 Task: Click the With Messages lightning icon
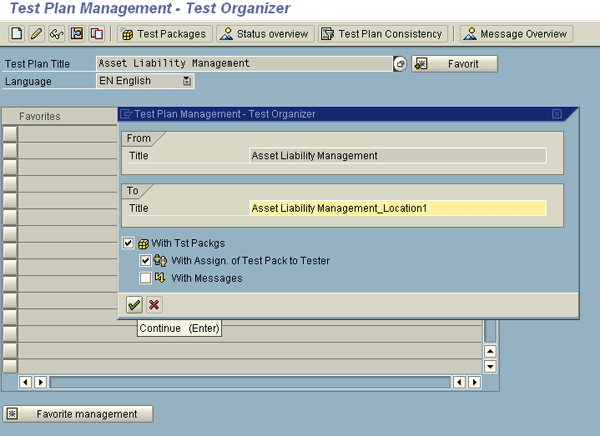(160, 278)
